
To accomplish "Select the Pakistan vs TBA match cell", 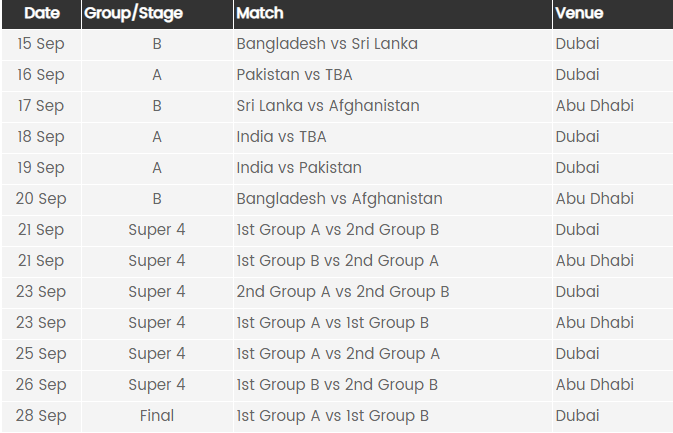I will (392, 75).
